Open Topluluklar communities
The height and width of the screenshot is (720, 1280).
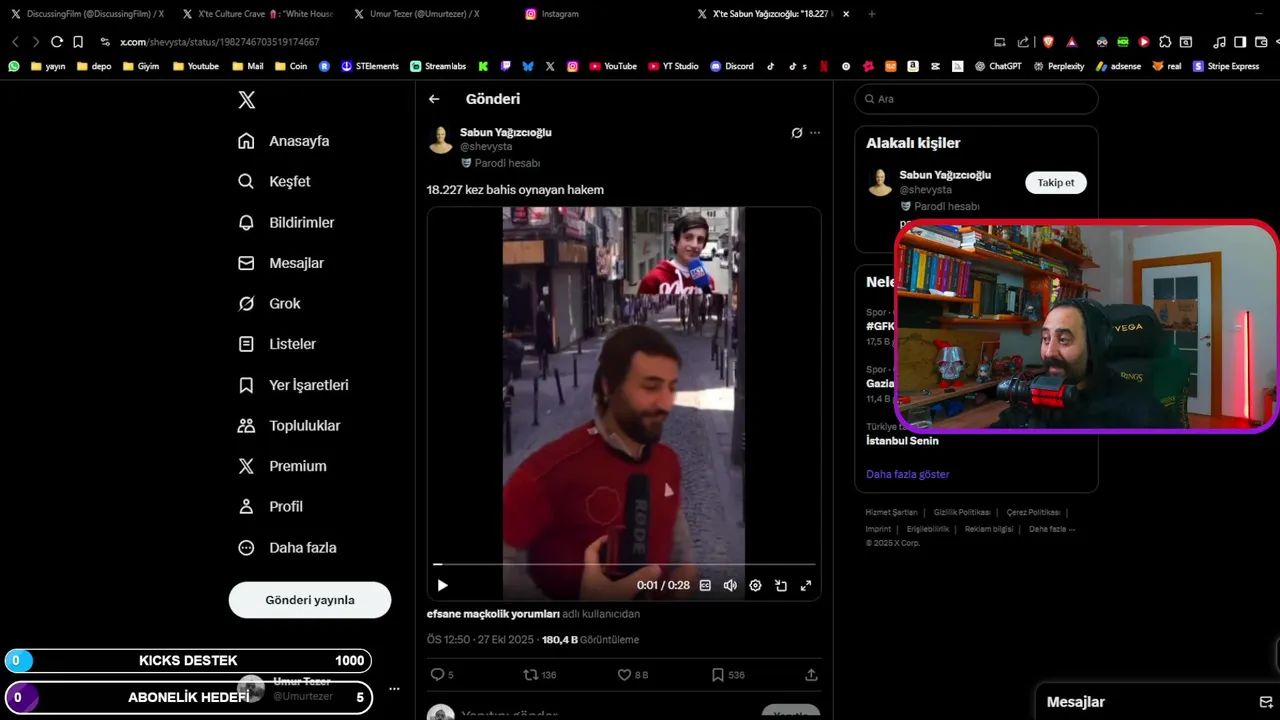pos(289,425)
